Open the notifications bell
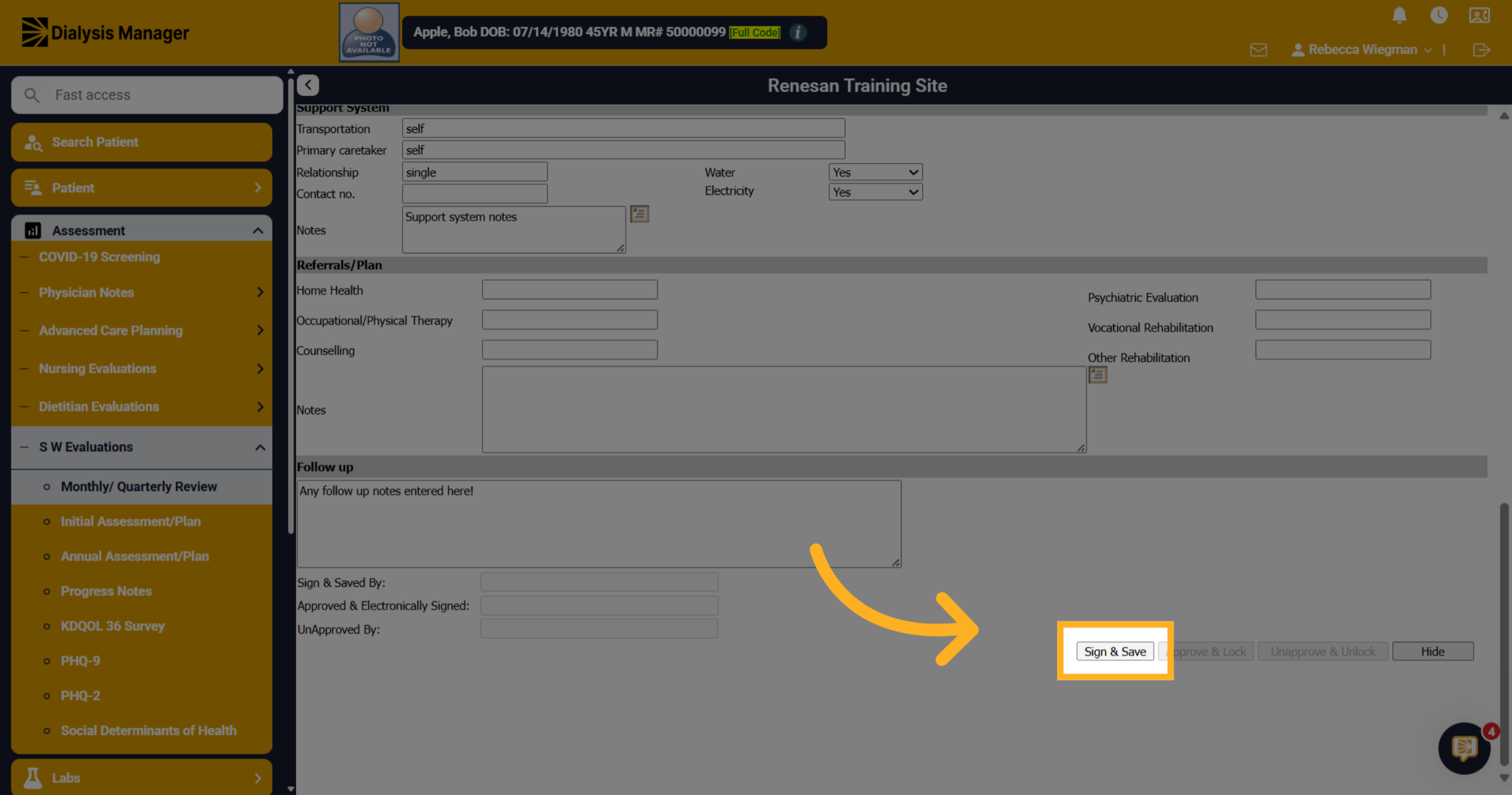Image resolution: width=1512 pixels, height=795 pixels. click(1399, 15)
